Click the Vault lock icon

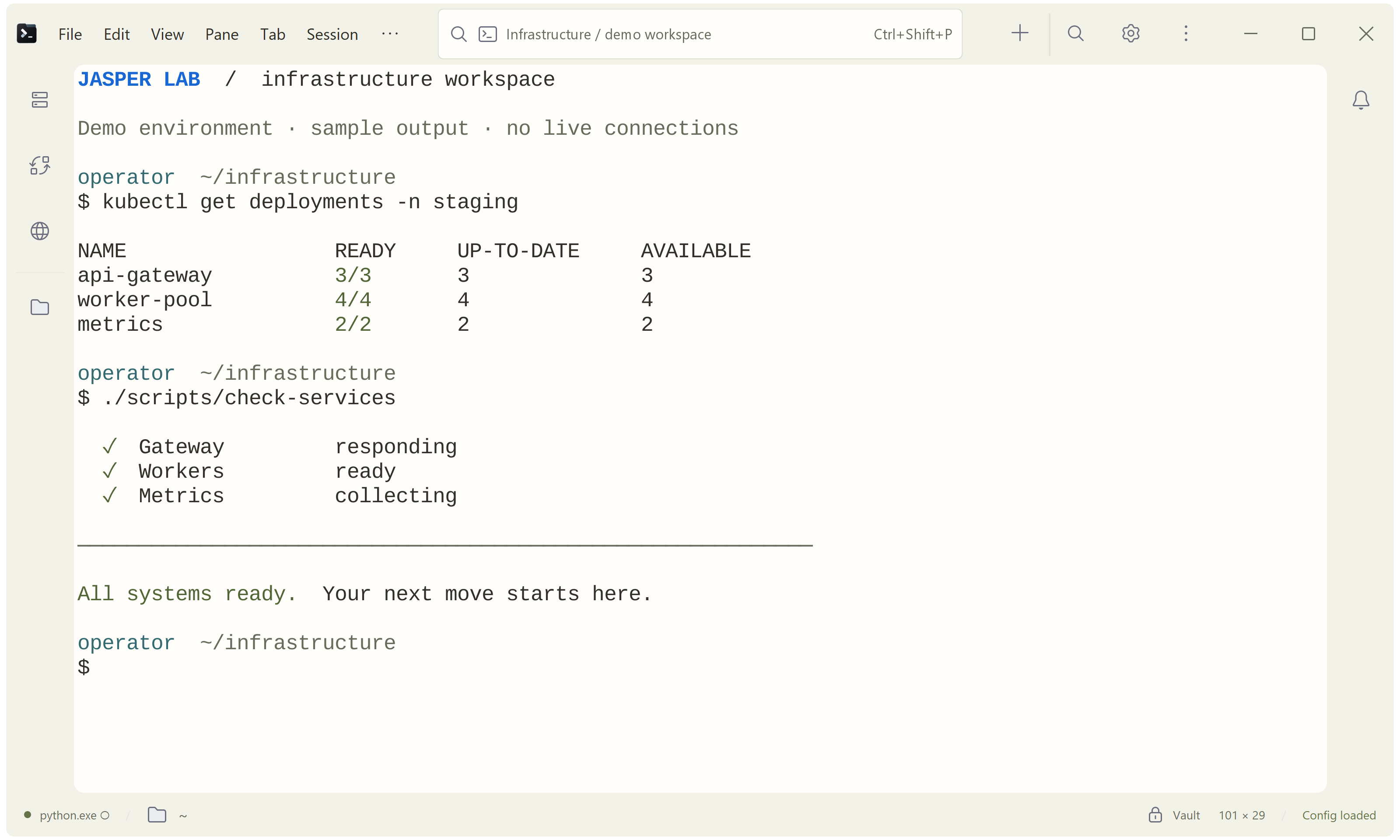point(1155,815)
